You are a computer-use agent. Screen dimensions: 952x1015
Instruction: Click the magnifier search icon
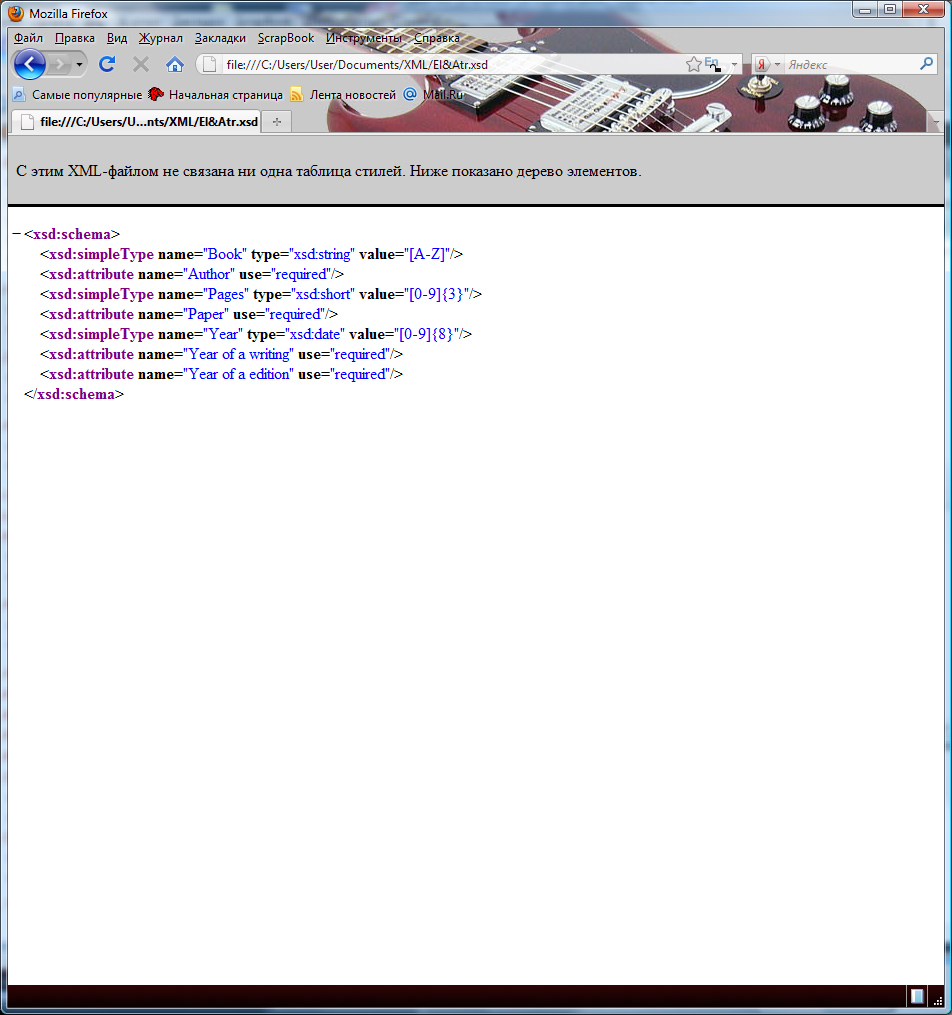tap(926, 63)
